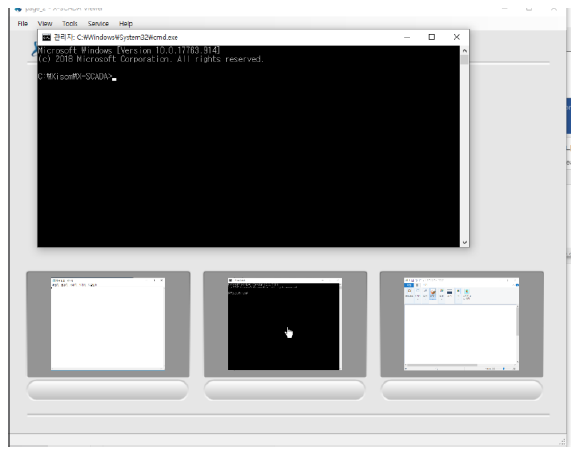Select the blank white window thumbnail

pos(108,324)
